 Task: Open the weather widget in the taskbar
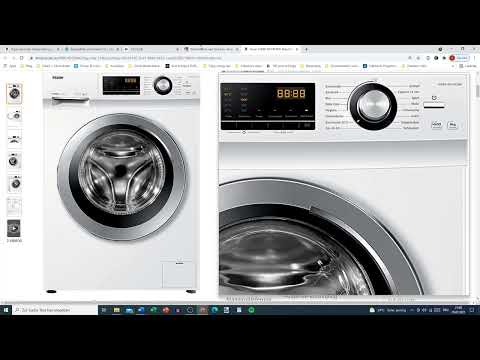(x=388, y=310)
